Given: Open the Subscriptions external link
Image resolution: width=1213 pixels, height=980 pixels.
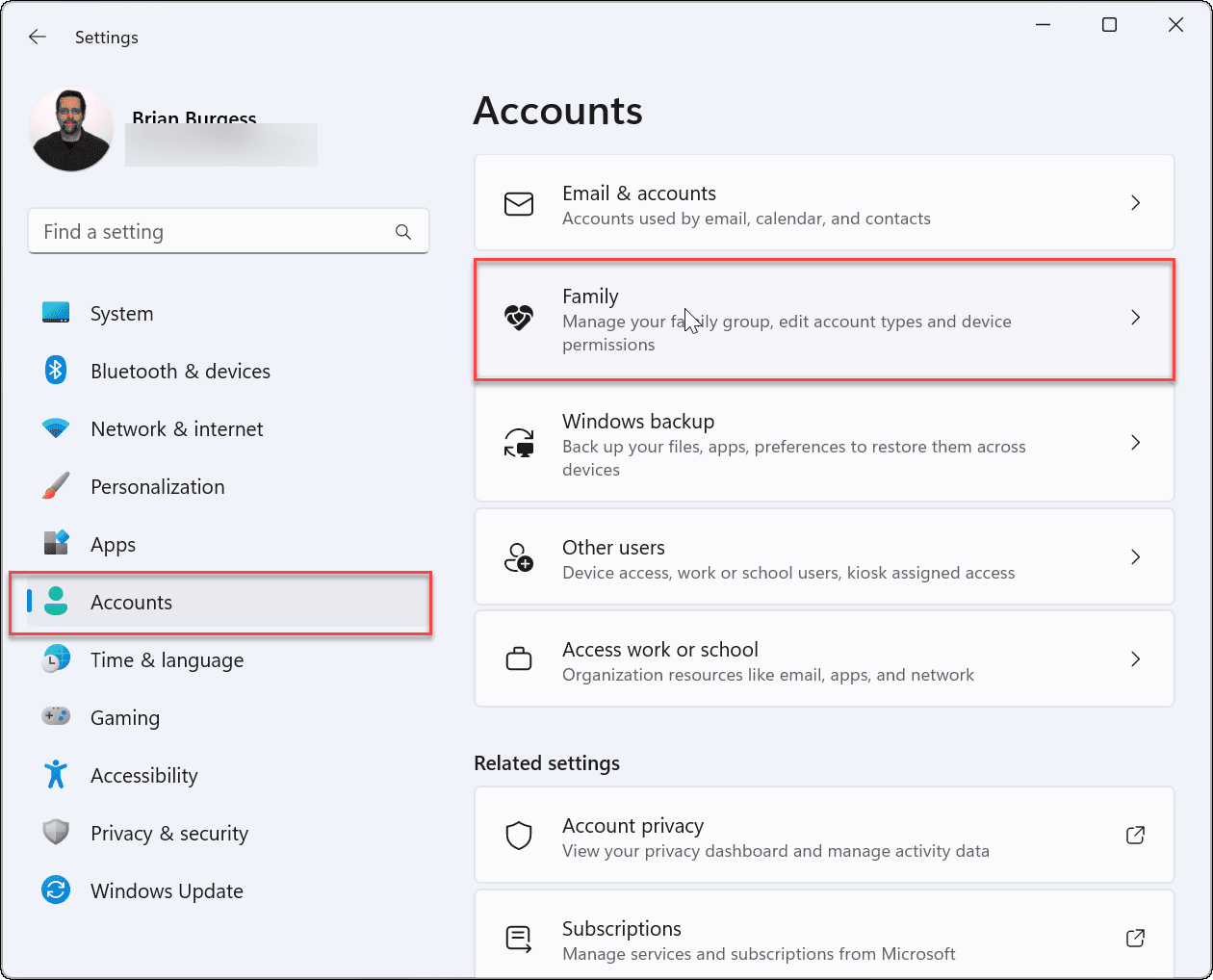Looking at the screenshot, I should (1135, 938).
